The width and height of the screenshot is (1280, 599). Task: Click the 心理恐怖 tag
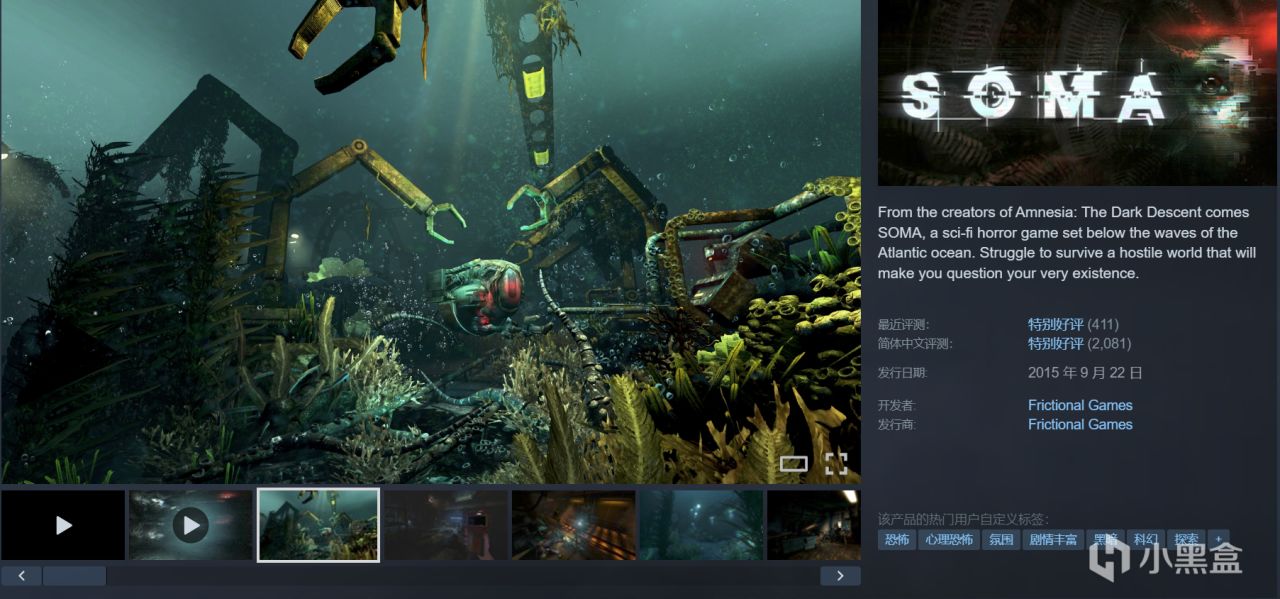coord(948,540)
